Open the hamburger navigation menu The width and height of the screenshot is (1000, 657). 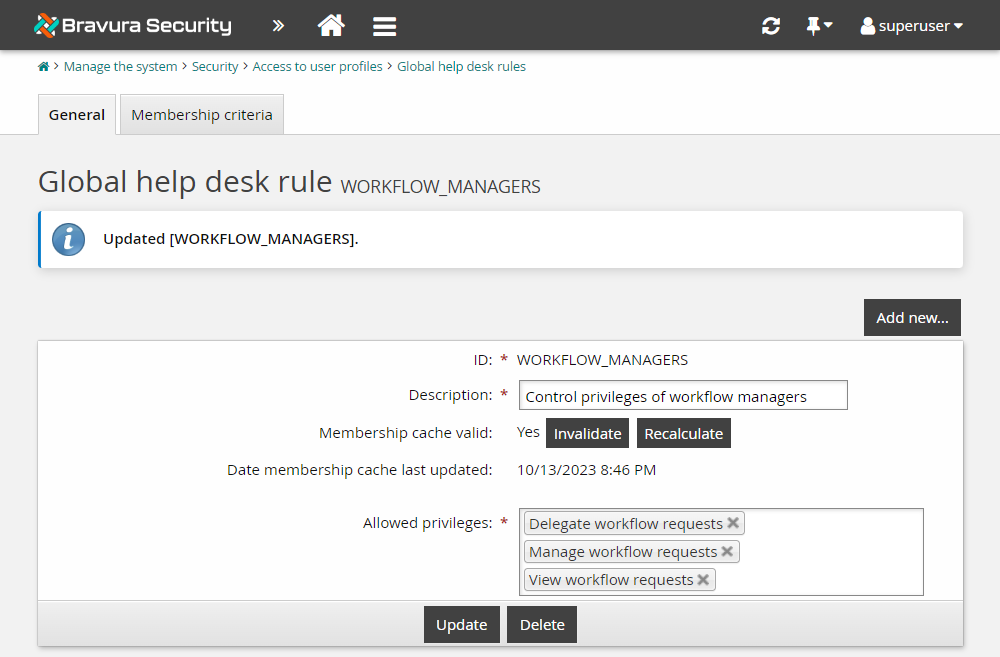384,25
